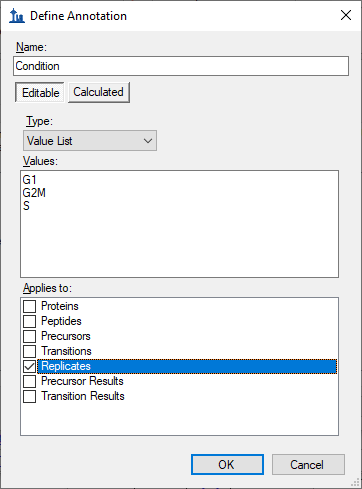The image size is (362, 489).
Task: Click the Skyline app icon in title bar
Action: click(x=17, y=16)
